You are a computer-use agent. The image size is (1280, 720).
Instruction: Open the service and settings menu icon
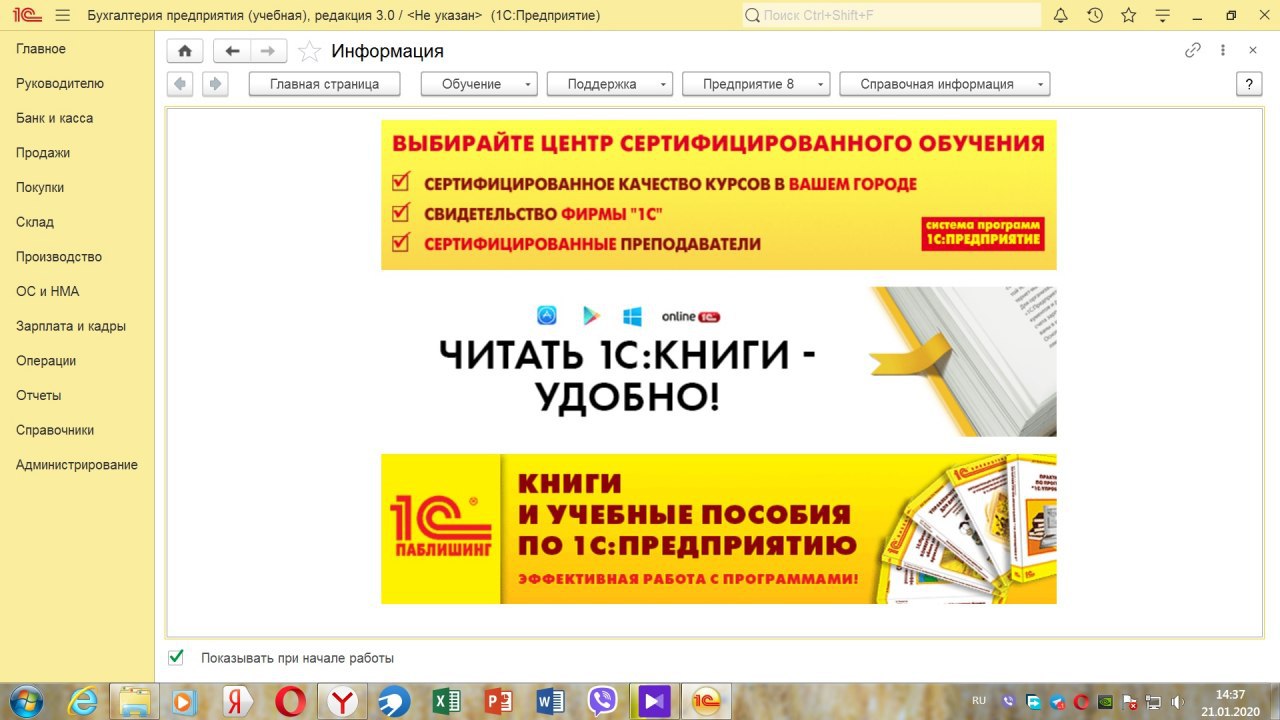tap(1162, 15)
